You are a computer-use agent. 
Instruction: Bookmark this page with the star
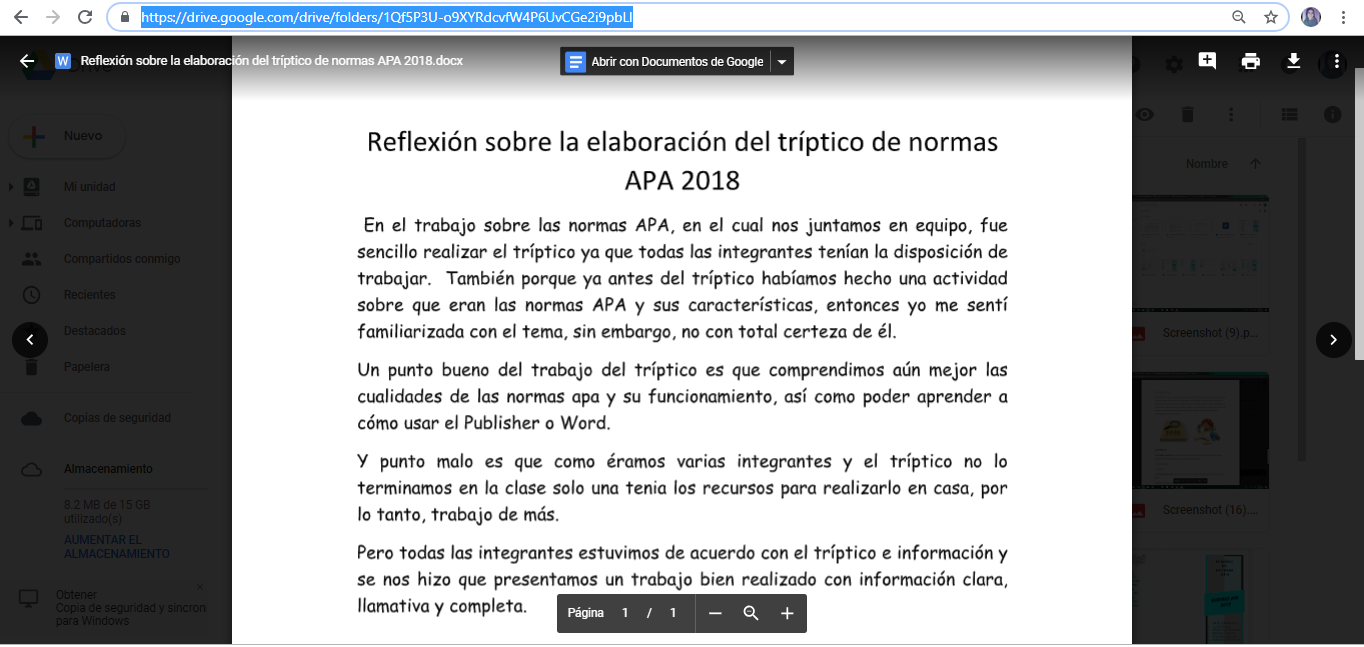pyautogui.click(x=1271, y=17)
